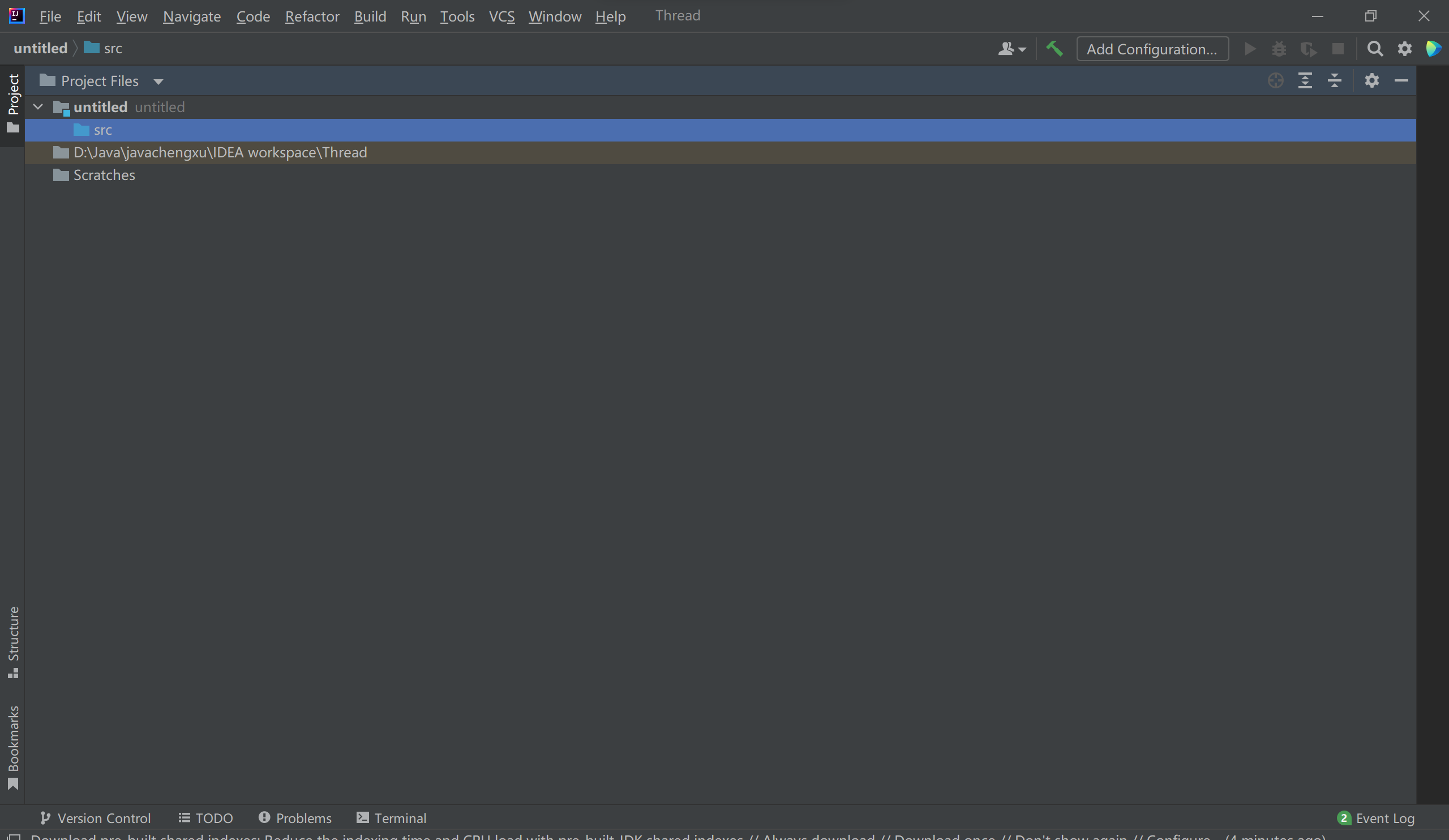
Task: Click the Add Configuration button
Action: pos(1152,49)
